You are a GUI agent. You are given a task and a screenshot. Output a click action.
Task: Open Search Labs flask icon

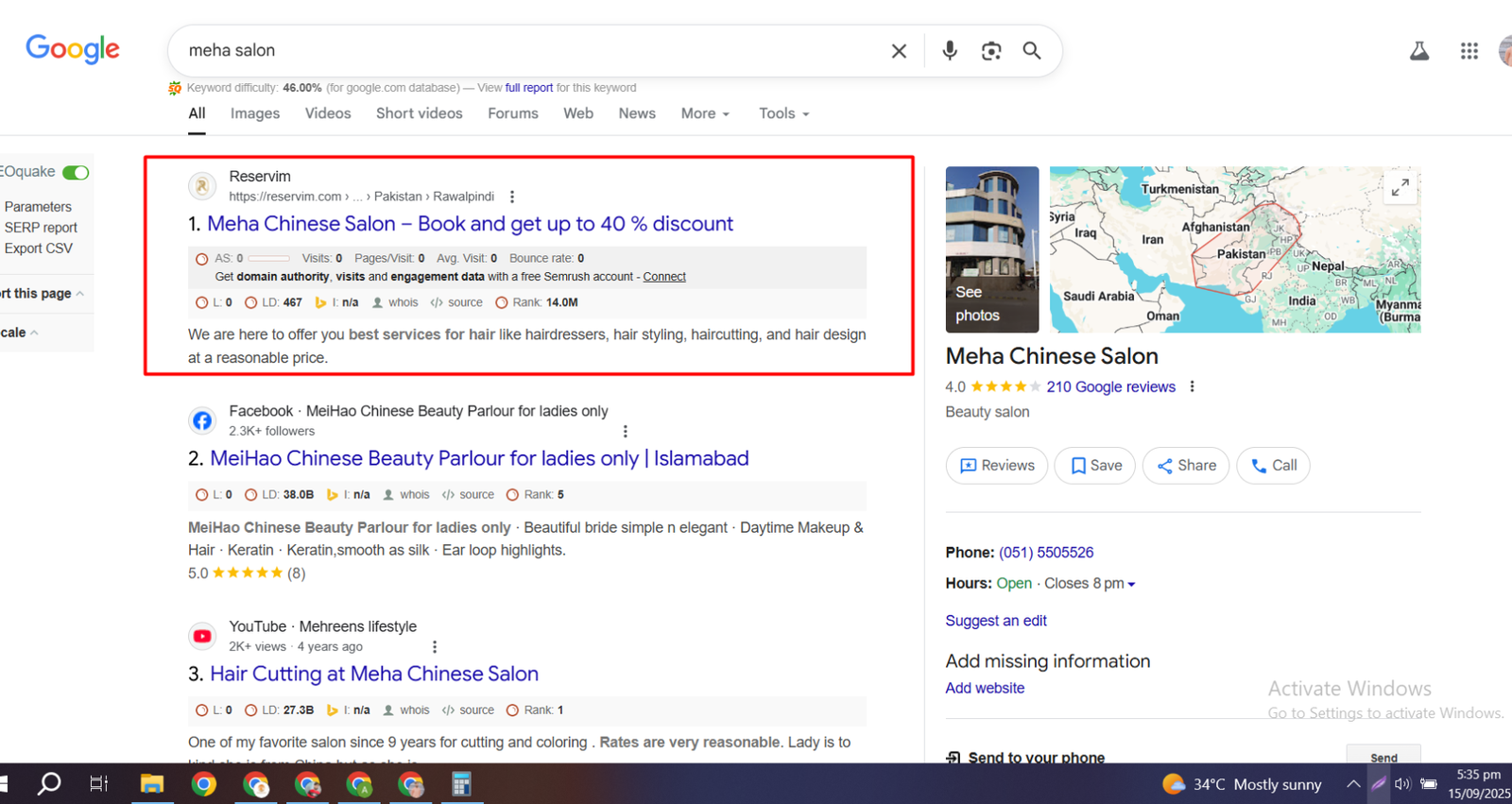(x=1418, y=51)
